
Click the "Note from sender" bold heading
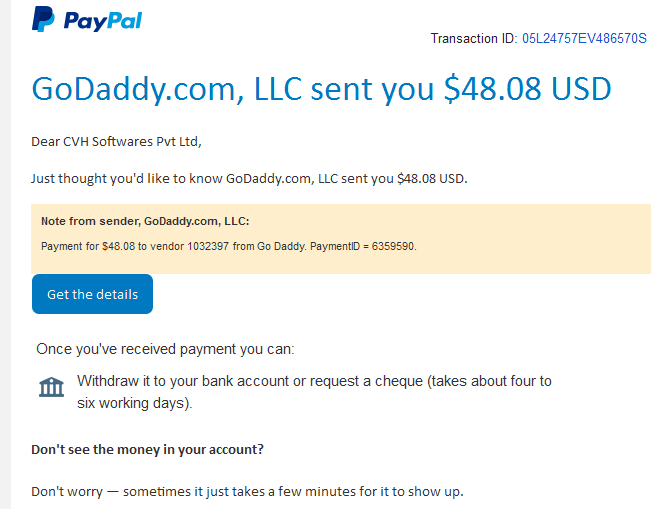[145, 221]
